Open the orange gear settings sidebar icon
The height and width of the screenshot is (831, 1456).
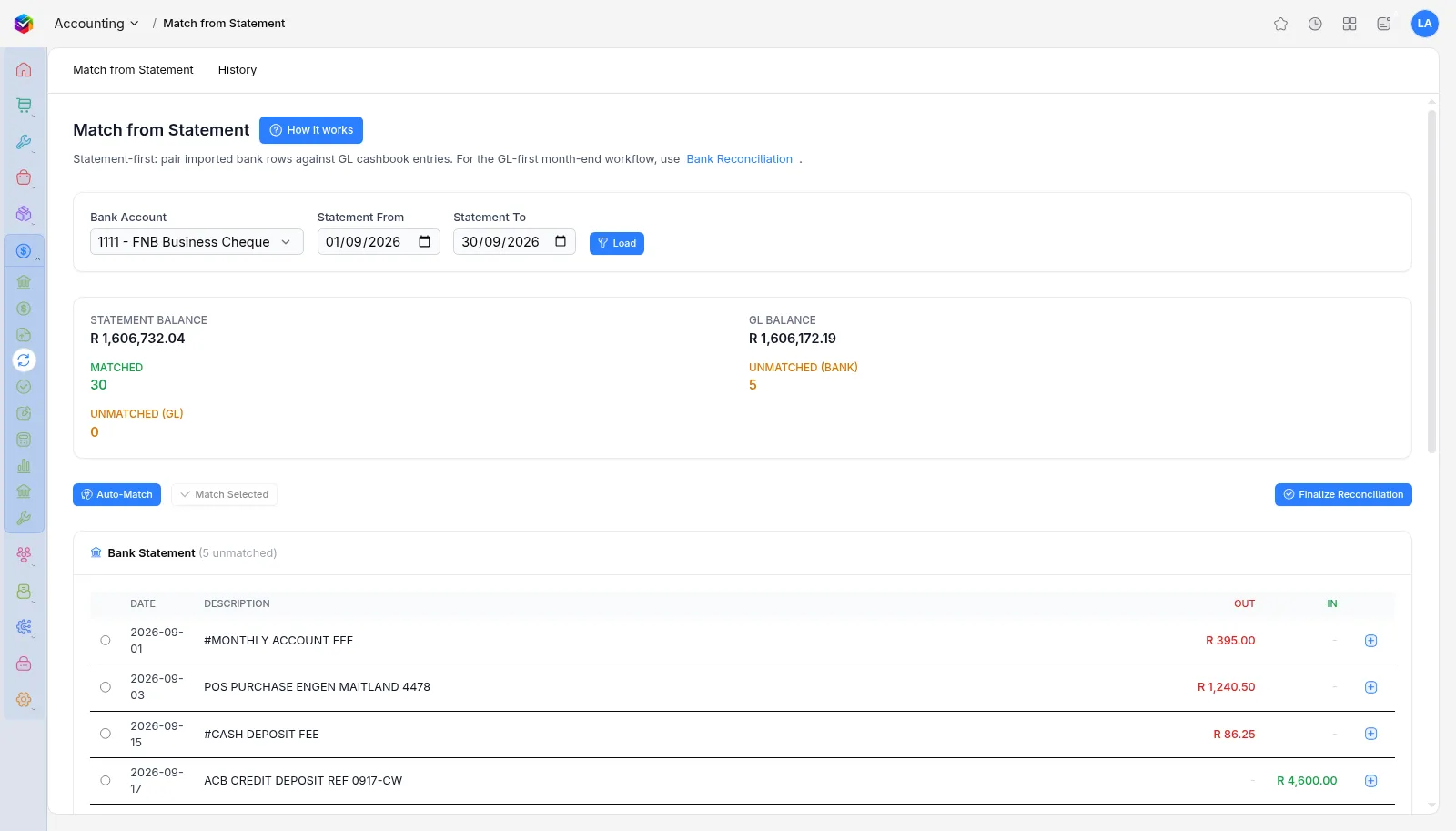coord(24,700)
